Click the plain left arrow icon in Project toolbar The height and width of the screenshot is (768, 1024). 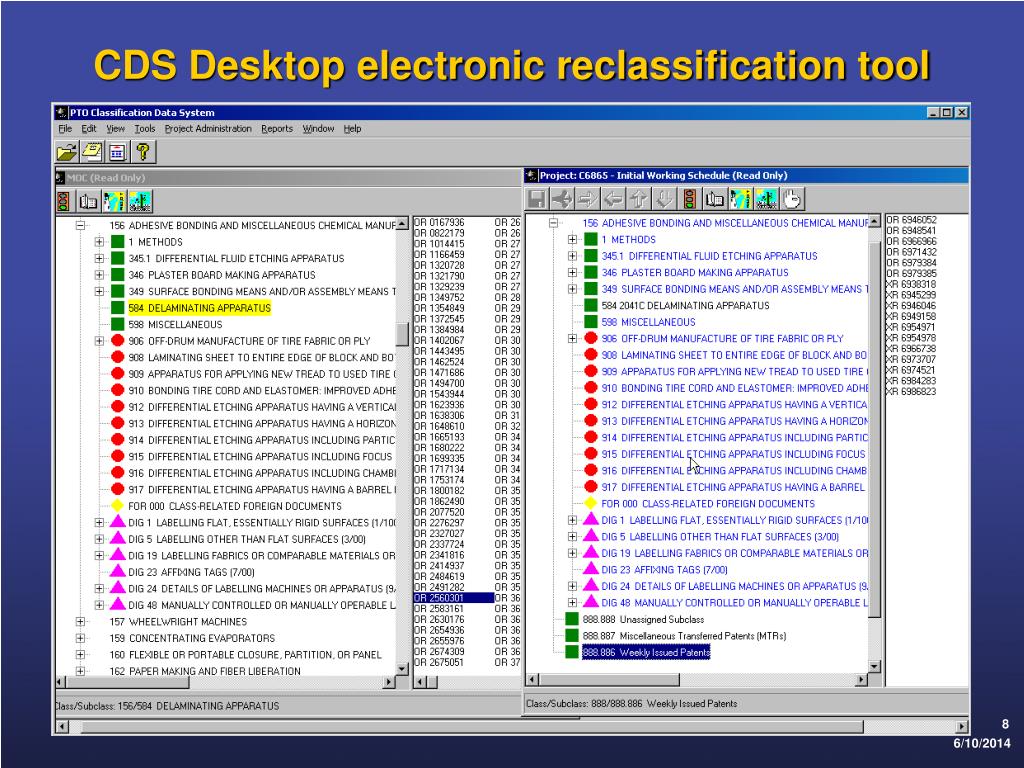pyautogui.click(x=613, y=199)
